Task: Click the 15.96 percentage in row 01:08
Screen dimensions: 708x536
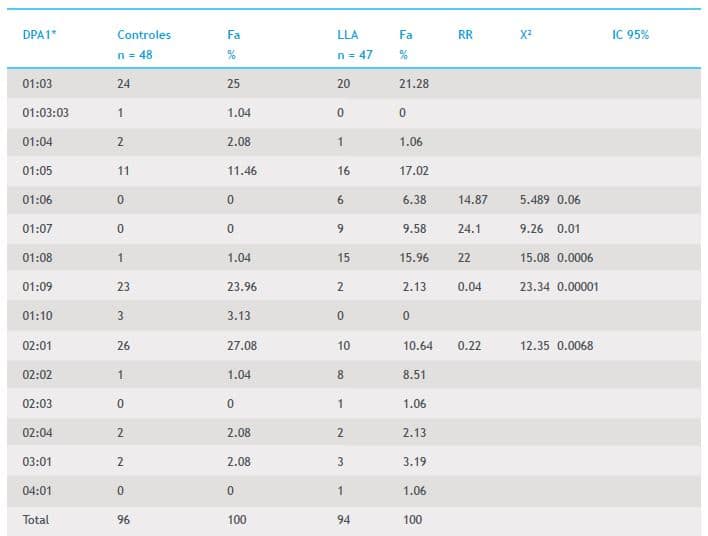Action: [413, 258]
